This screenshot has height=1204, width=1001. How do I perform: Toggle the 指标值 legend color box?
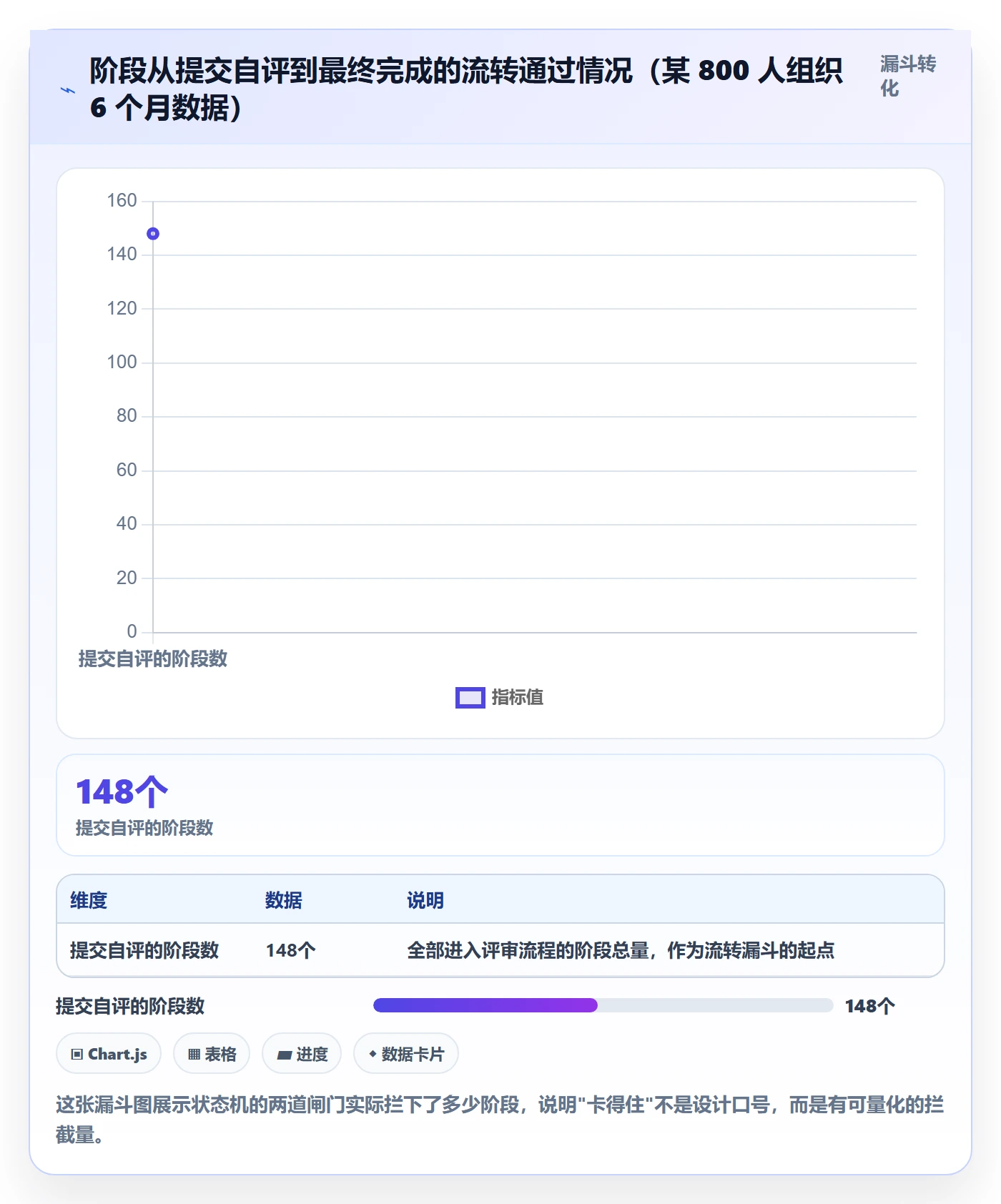470,697
